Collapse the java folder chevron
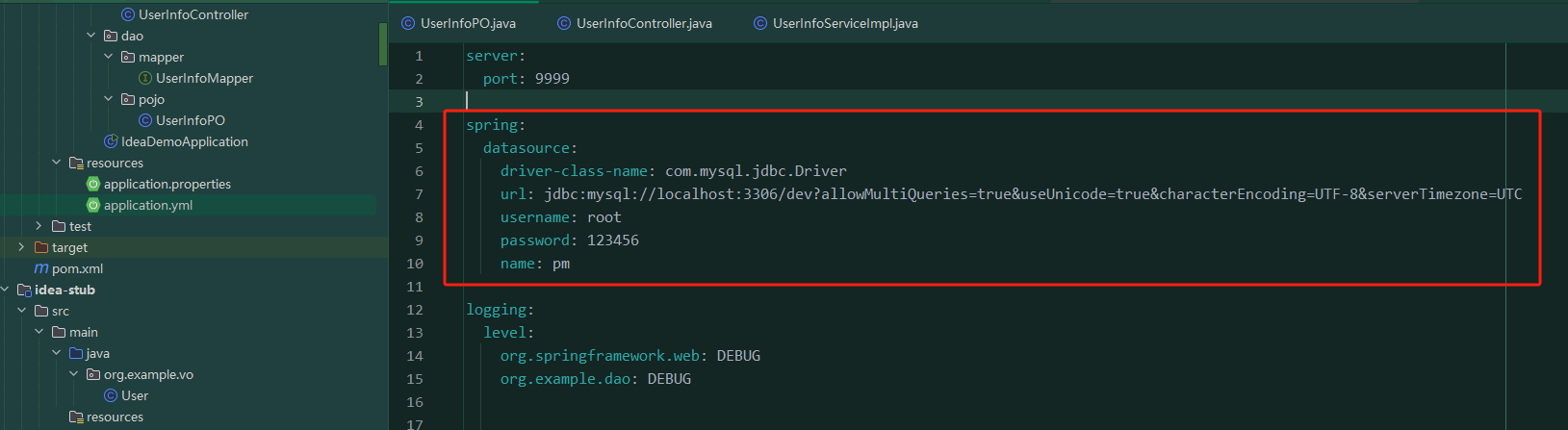 click(57, 353)
